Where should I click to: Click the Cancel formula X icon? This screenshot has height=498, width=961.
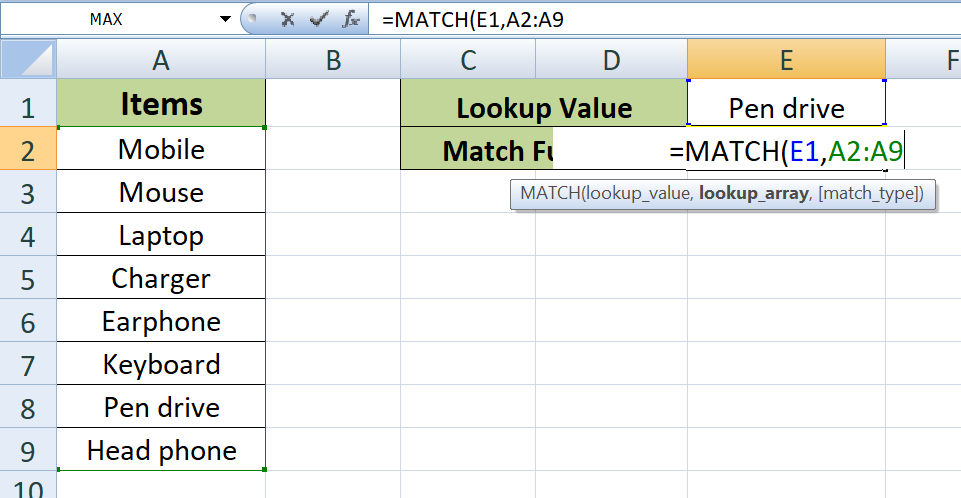pyautogui.click(x=286, y=19)
